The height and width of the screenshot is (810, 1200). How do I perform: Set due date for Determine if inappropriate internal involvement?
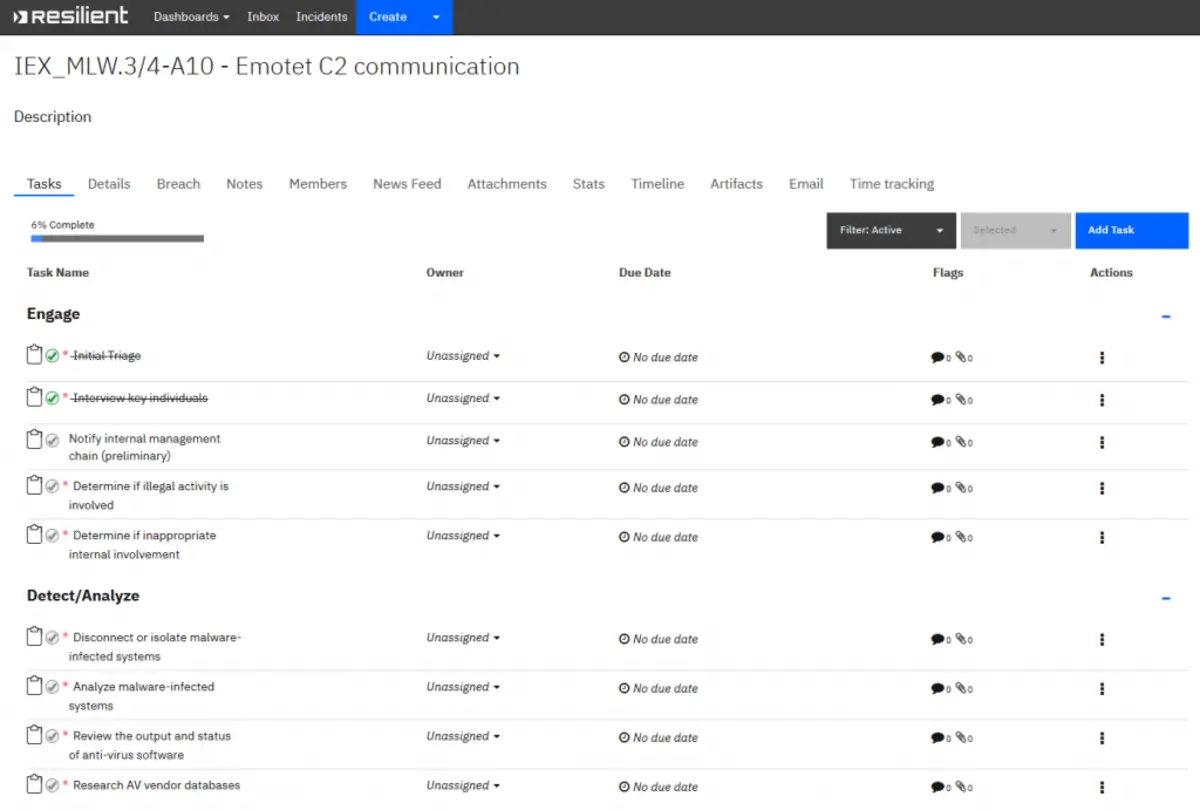click(658, 537)
